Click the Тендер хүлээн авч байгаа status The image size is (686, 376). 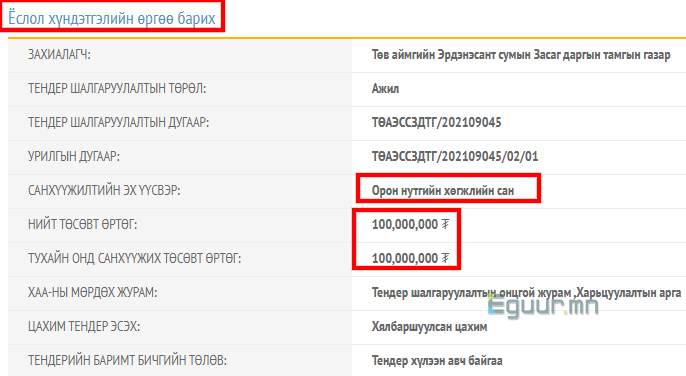[437, 361]
